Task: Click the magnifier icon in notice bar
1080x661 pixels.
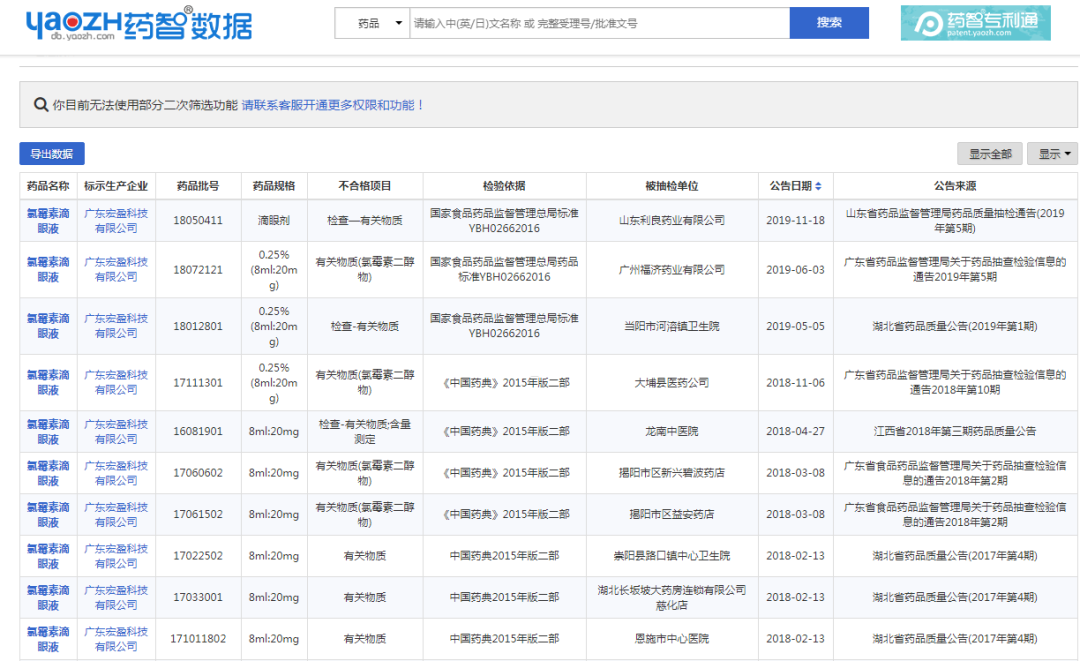Action: pyautogui.click(x=41, y=105)
